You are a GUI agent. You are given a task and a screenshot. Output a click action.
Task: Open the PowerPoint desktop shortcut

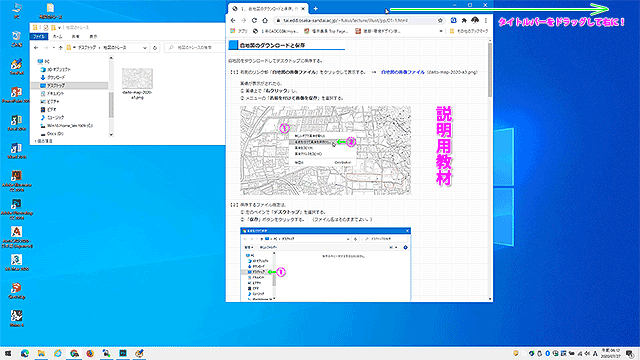16,95
